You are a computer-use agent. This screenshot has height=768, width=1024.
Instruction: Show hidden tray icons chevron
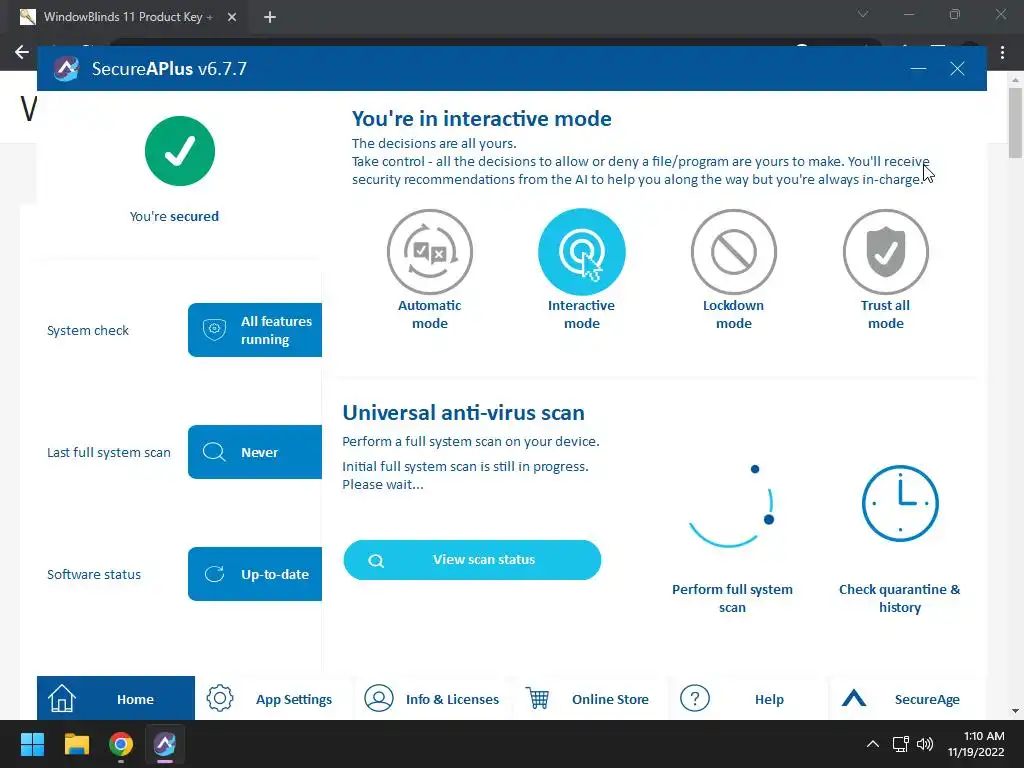click(872, 744)
